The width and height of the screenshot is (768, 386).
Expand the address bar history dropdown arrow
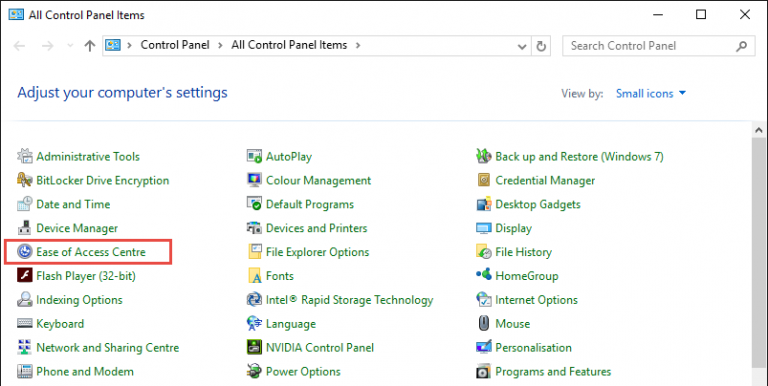522,46
